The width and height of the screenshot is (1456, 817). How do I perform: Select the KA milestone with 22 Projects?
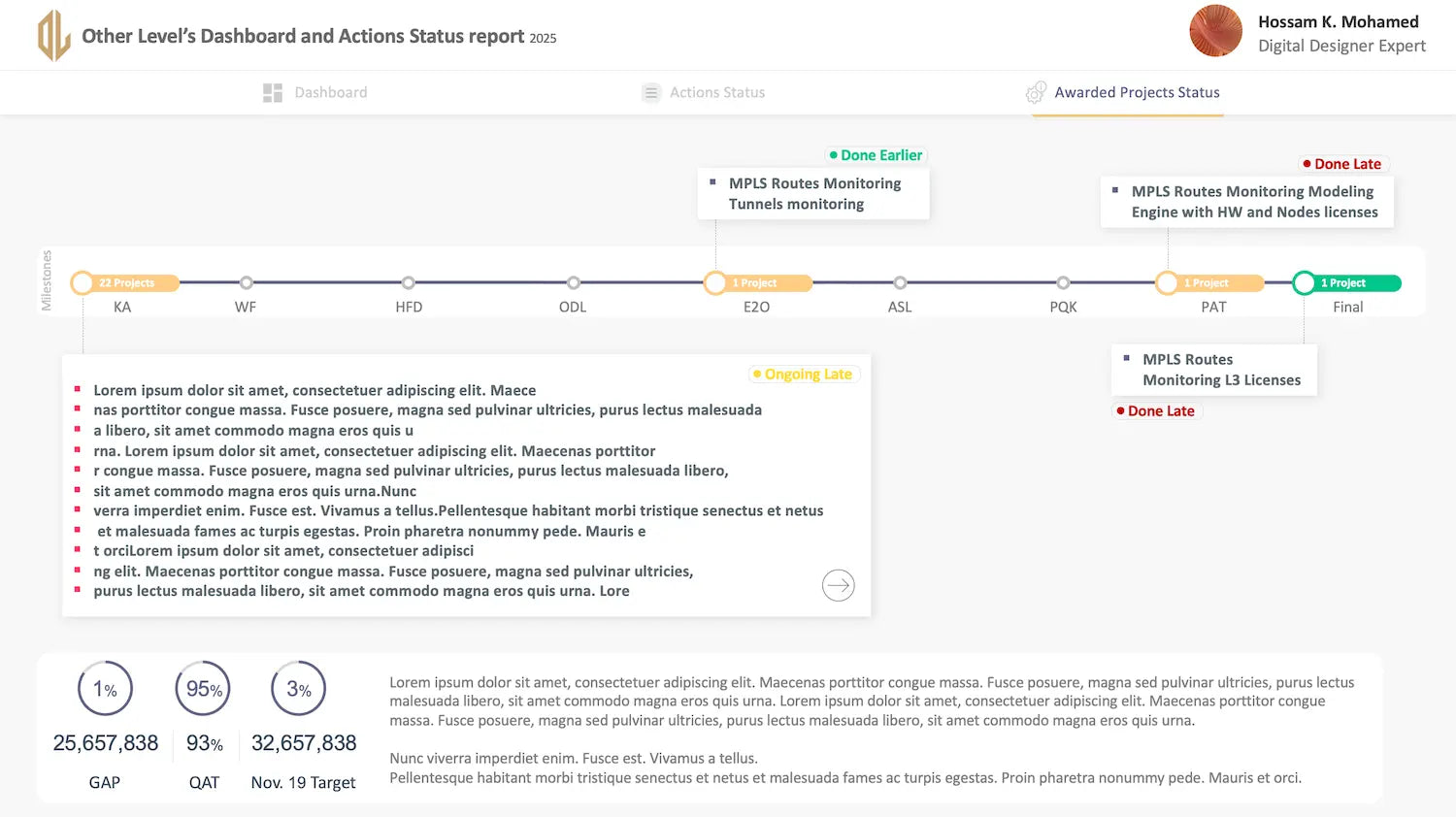click(x=83, y=283)
